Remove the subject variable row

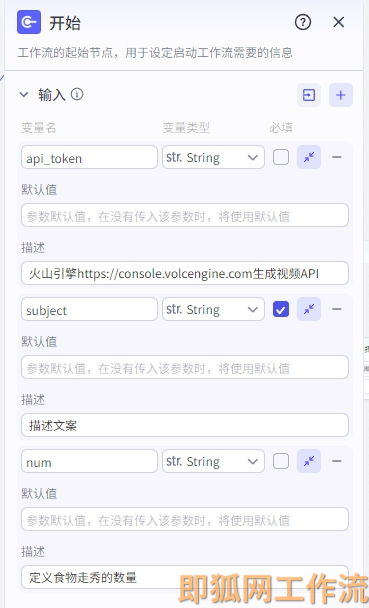point(337,309)
